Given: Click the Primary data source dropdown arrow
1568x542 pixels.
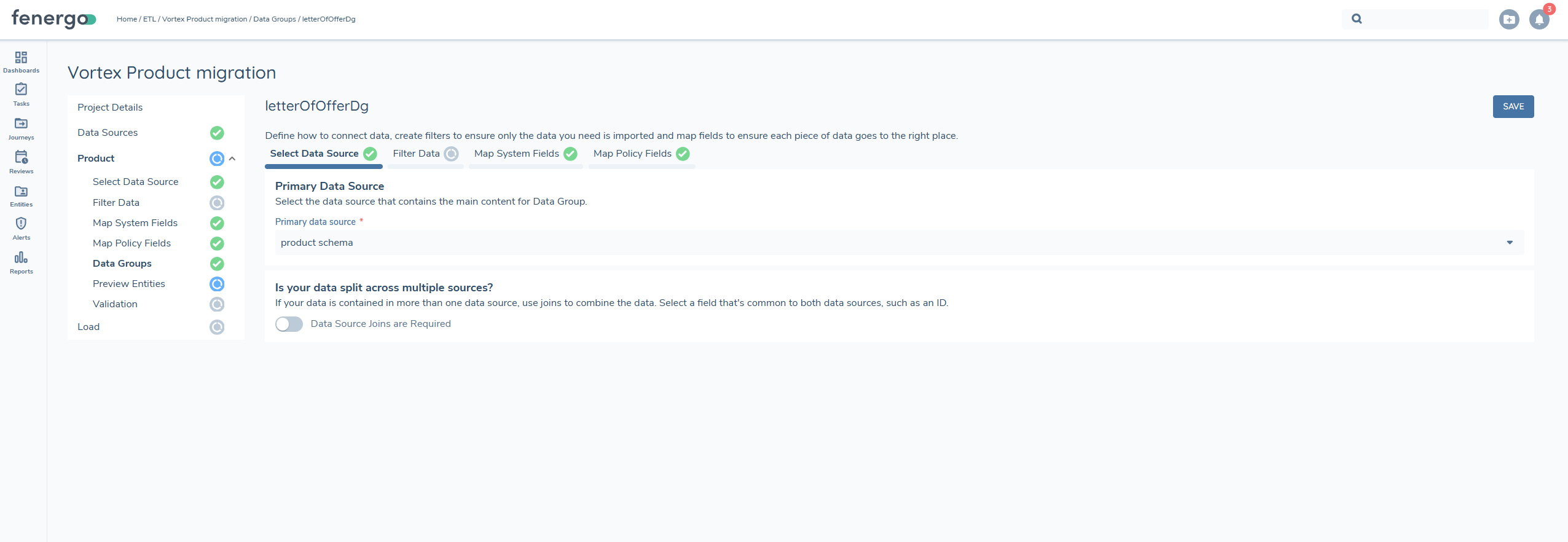Looking at the screenshot, I should [x=1510, y=243].
